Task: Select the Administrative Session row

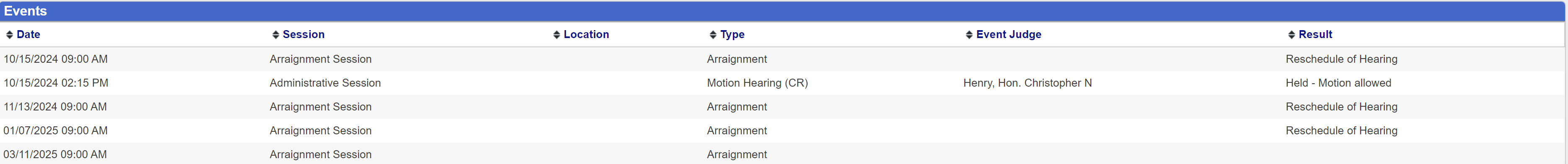Action: click(x=783, y=82)
